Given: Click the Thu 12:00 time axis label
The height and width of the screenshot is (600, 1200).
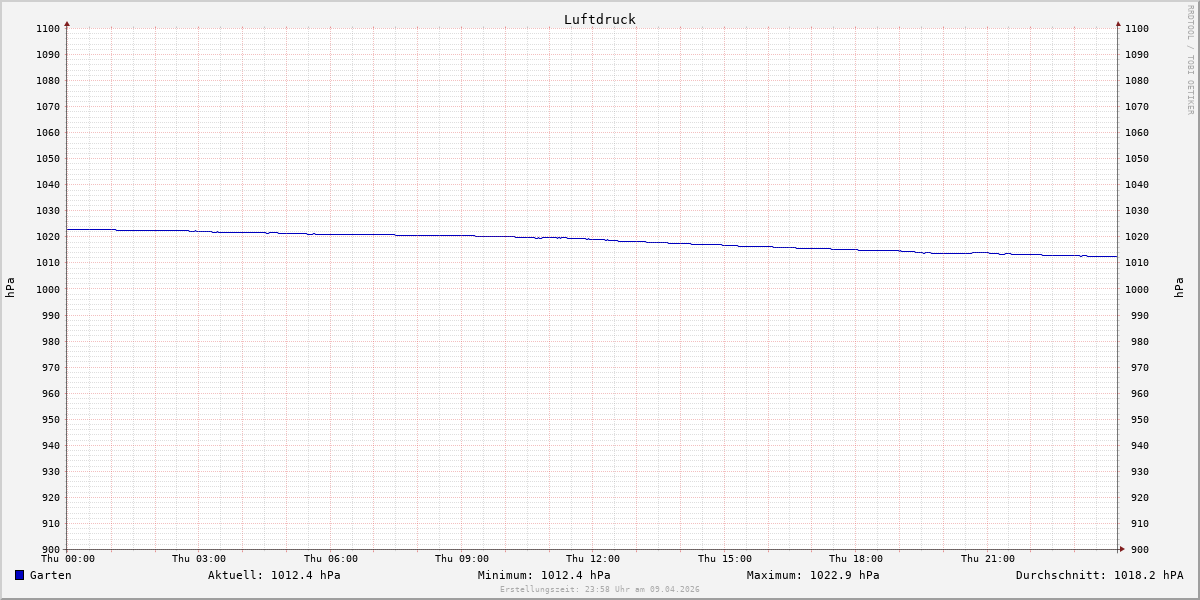Looking at the screenshot, I should click(x=593, y=559).
